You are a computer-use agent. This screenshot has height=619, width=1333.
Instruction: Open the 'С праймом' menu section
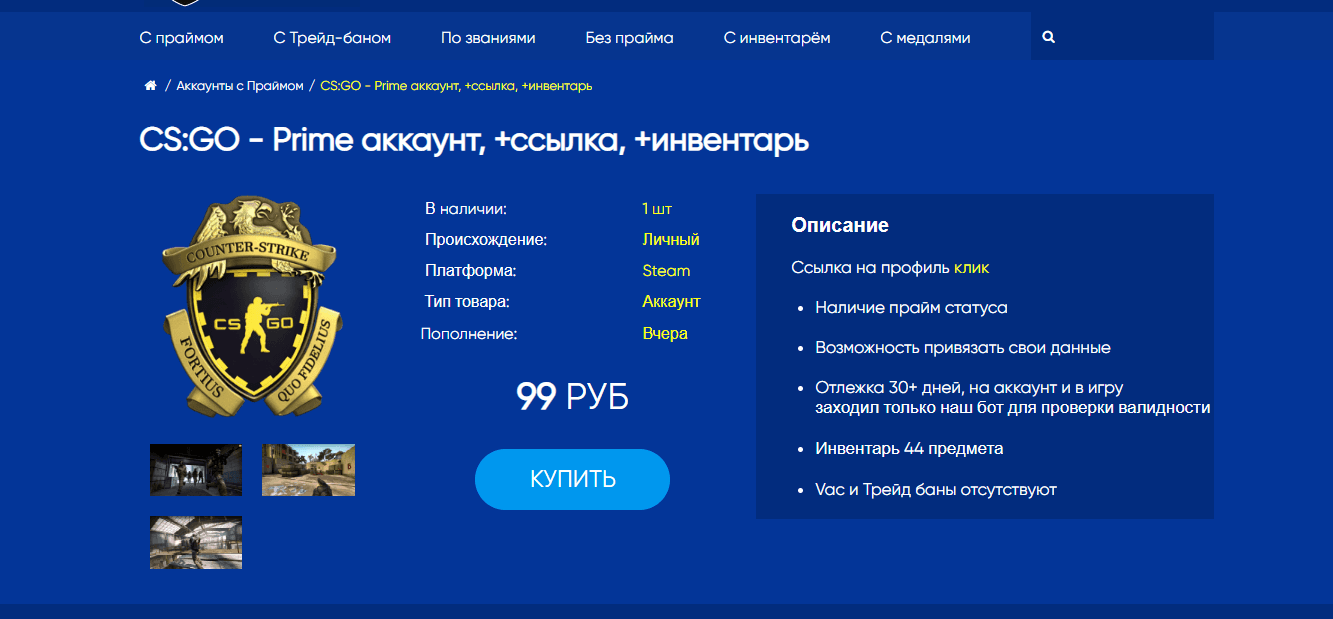(182, 38)
